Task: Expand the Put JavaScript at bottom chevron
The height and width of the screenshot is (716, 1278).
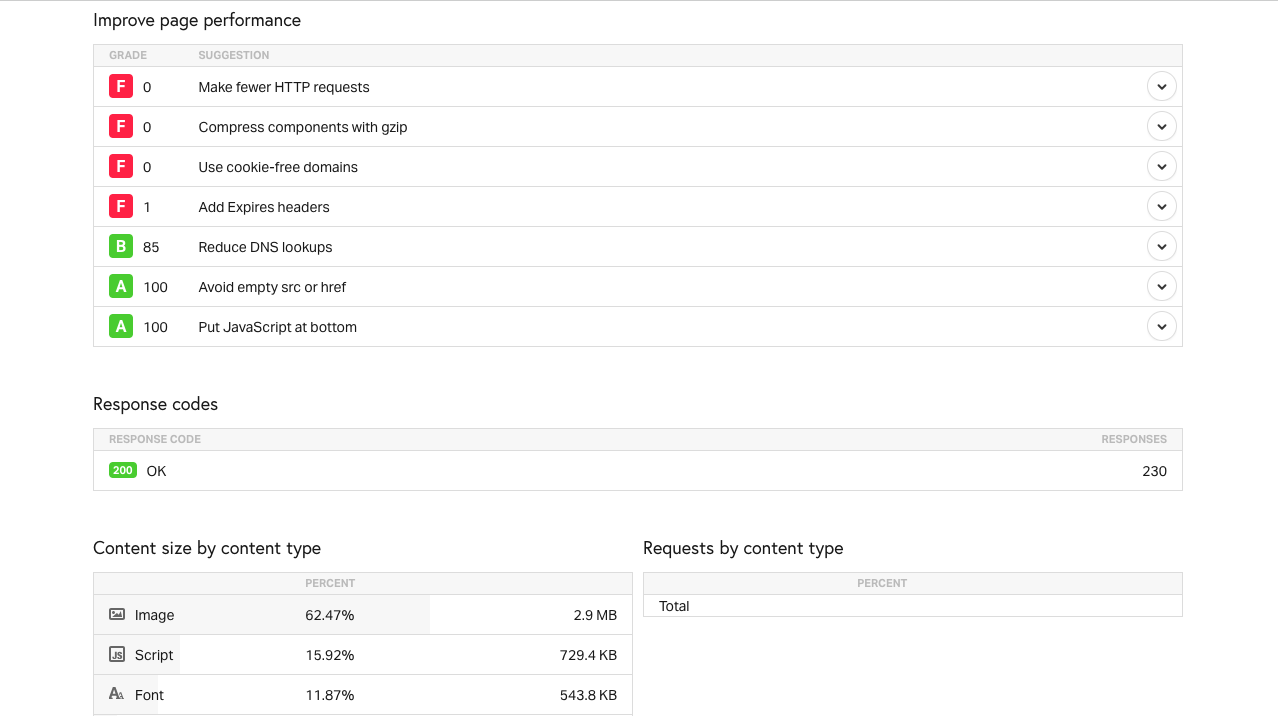Action: click(1161, 327)
